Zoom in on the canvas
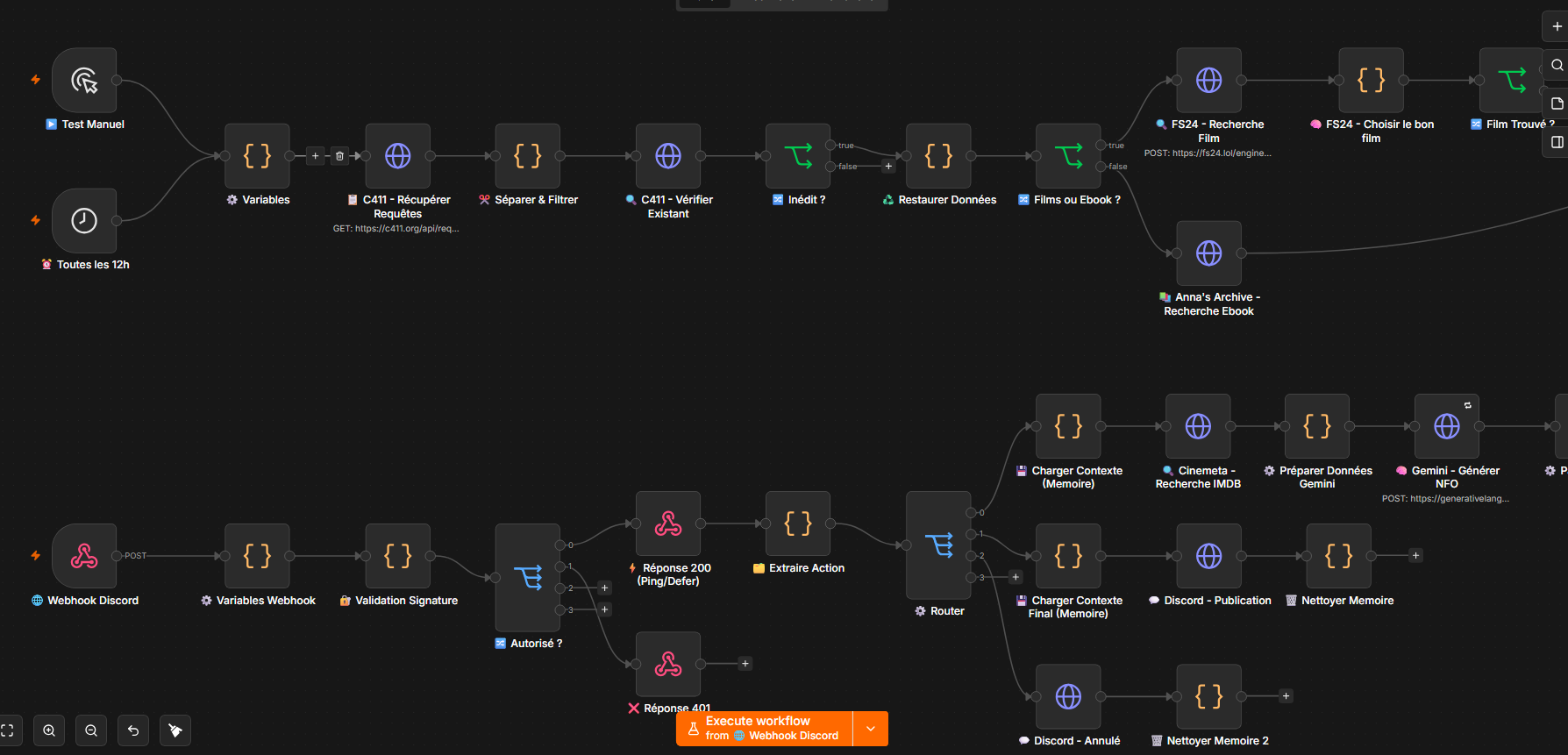 (x=49, y=730)
